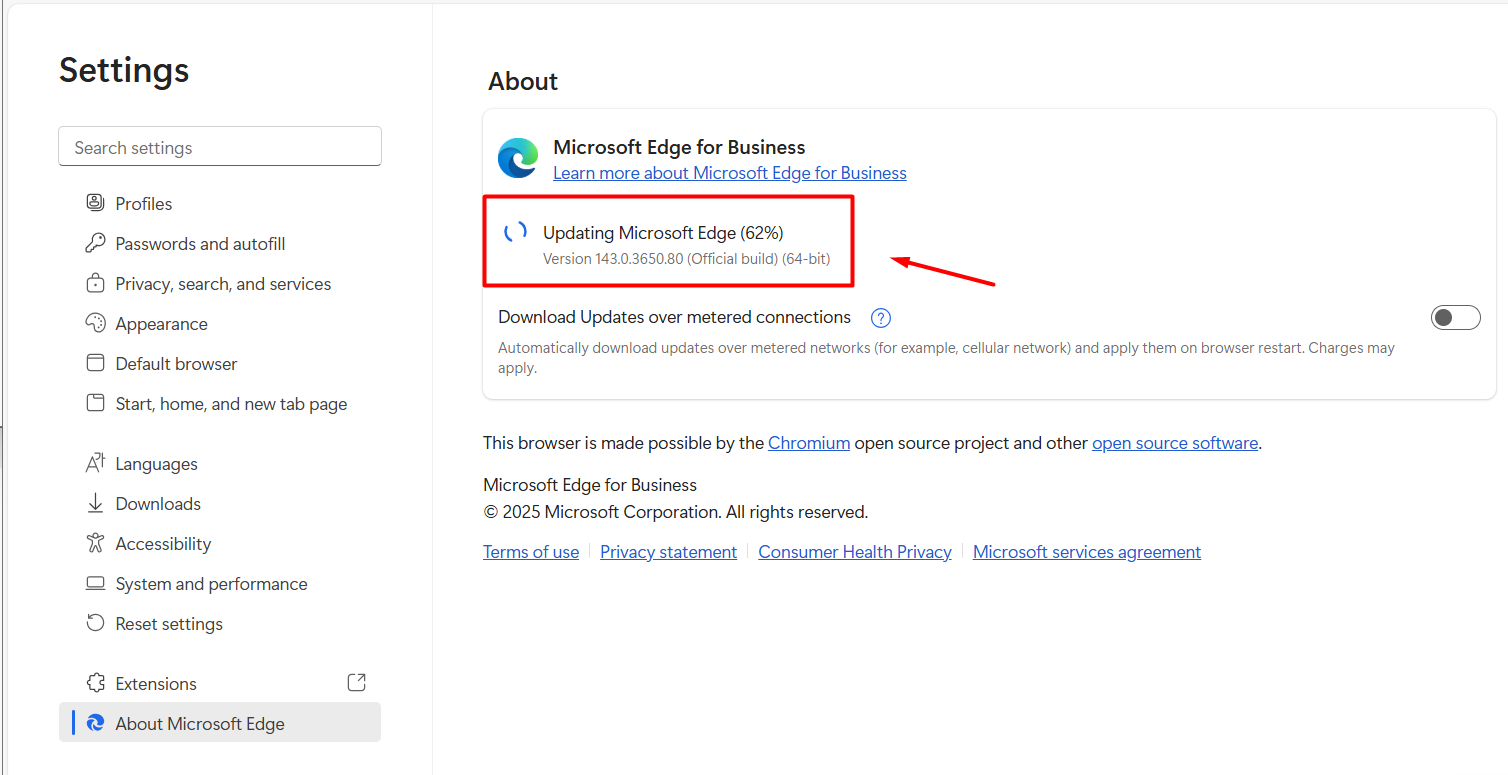Go to Start, home, and new tab page
The width and height of the screenshot is (1508, 775).
(231, 404)
